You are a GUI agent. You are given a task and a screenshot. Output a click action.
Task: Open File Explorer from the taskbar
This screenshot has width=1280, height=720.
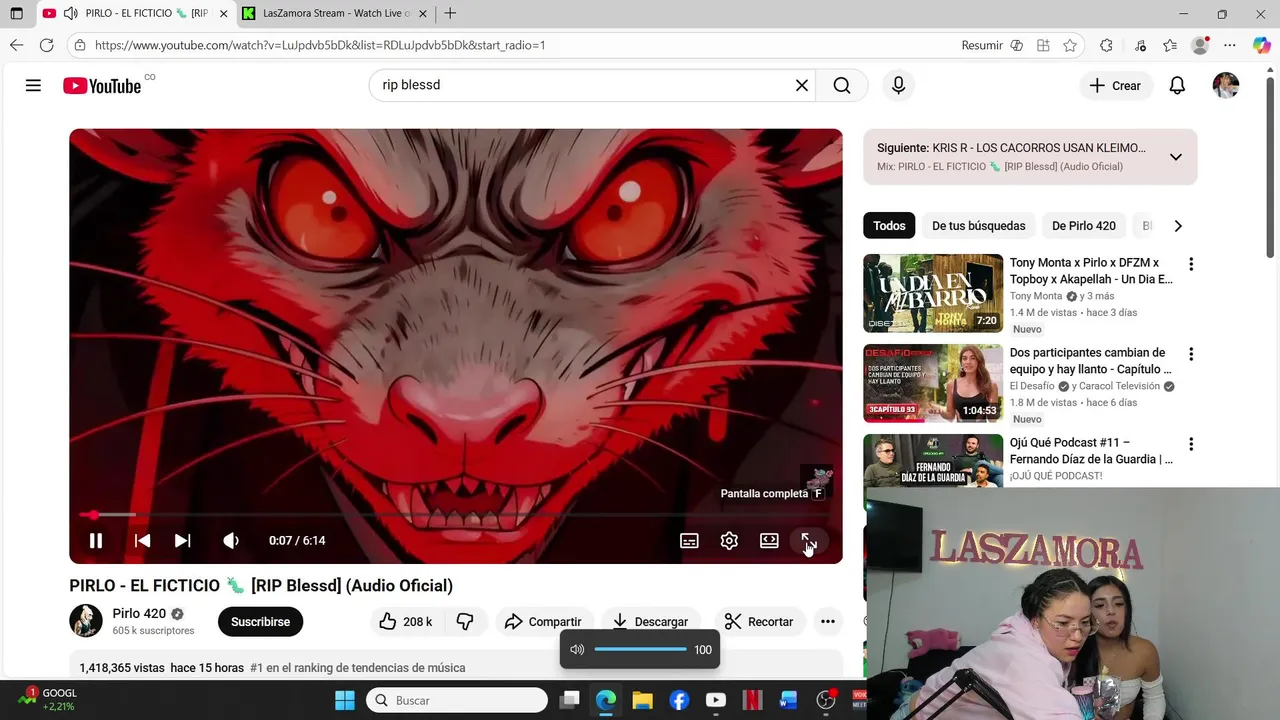pos(642,700)
